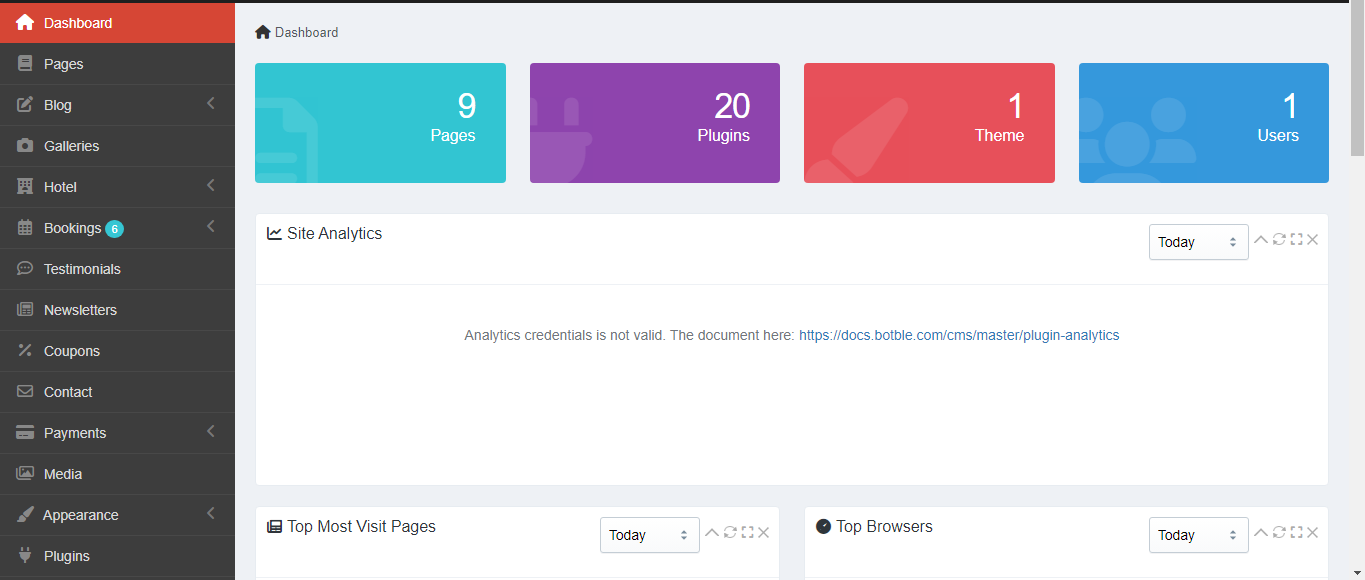Click the Media image icon in sidebar
This screenshot has width=1365, height=580.
click(25, 474)
